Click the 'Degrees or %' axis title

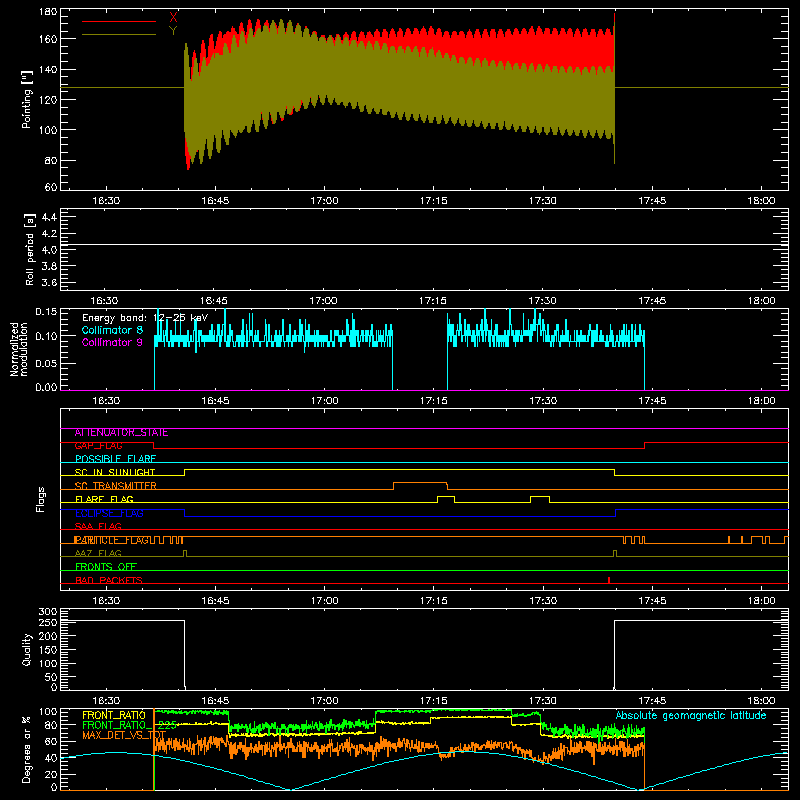coord(27,750)
